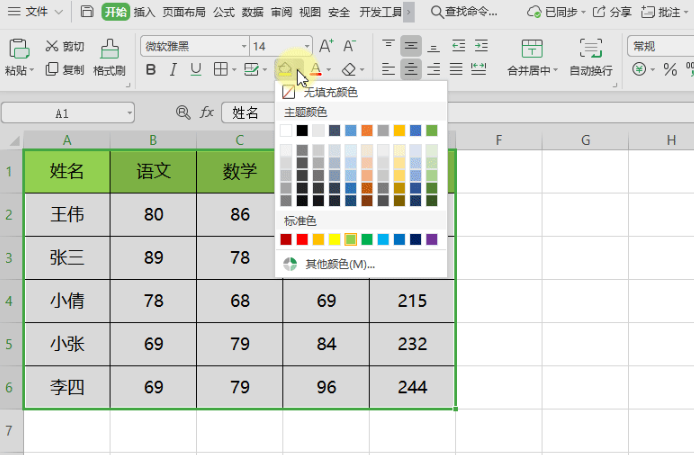Click the select-all corner triangle

coord(13,141)
